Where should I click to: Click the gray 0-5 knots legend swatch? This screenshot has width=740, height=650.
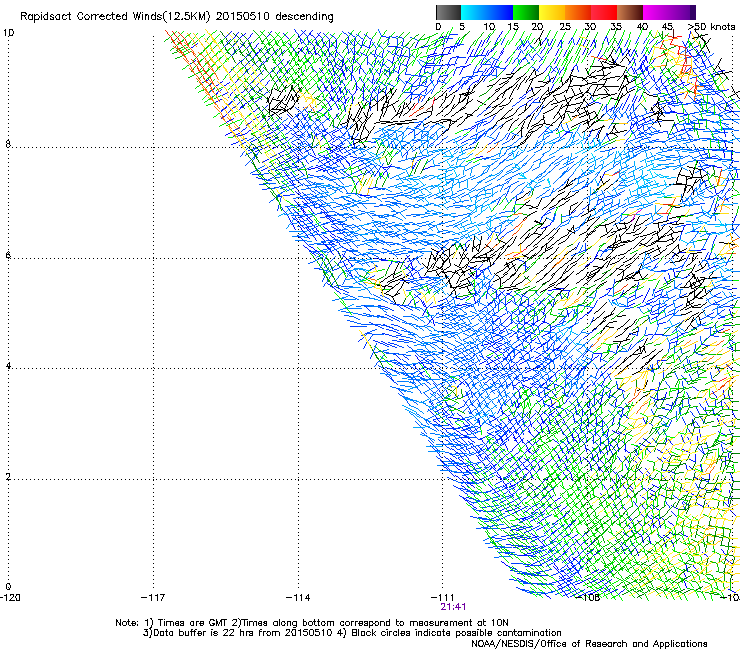point(448,12)
